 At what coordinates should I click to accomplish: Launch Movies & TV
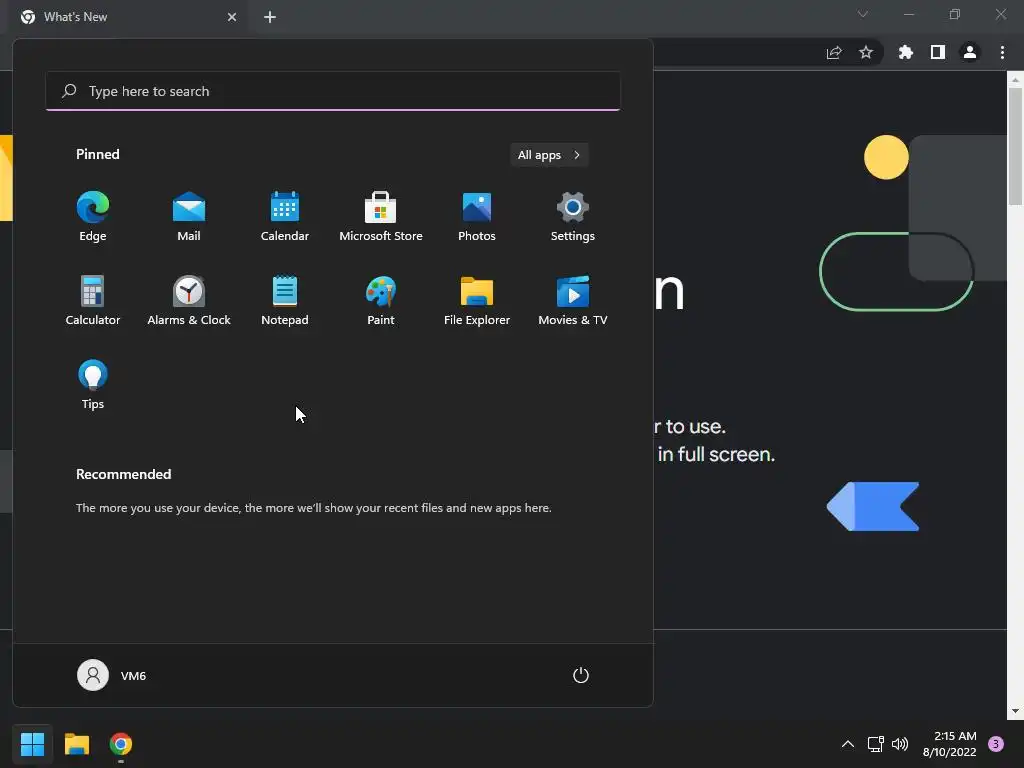pos(573,300)
